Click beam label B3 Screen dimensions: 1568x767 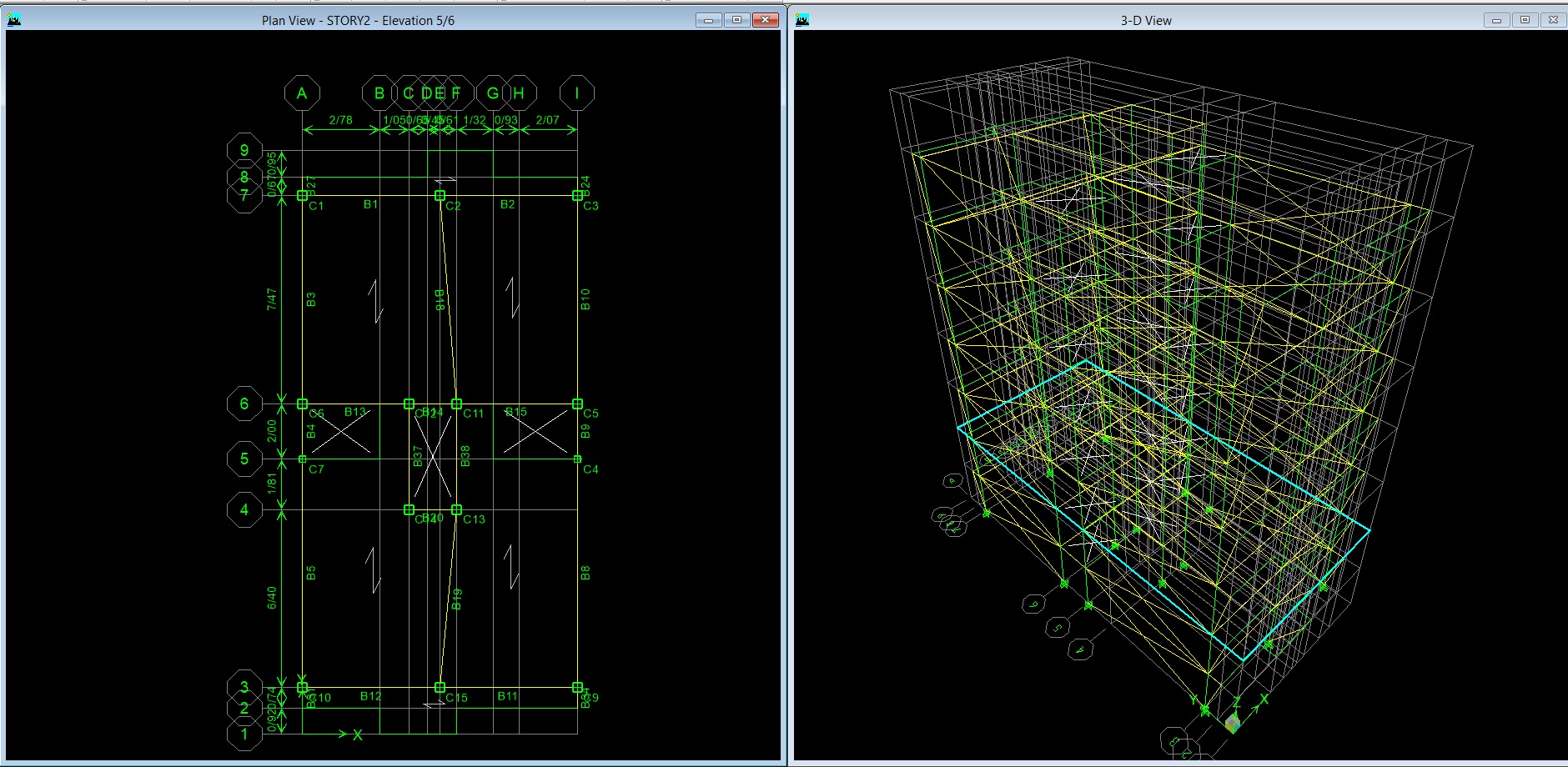311,298
